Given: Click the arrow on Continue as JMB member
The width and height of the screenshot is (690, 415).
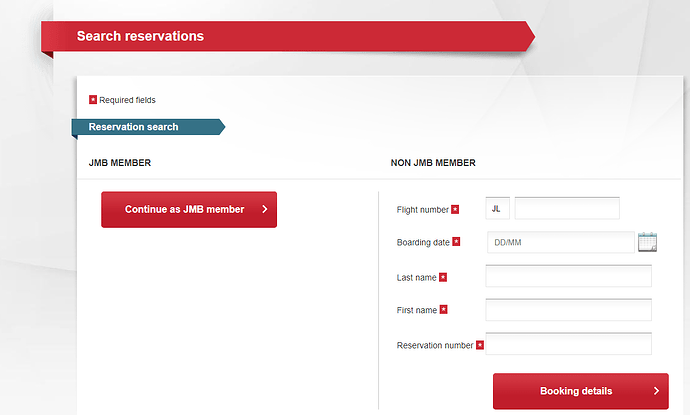Looking at the screenshot, I should (264, 210).
